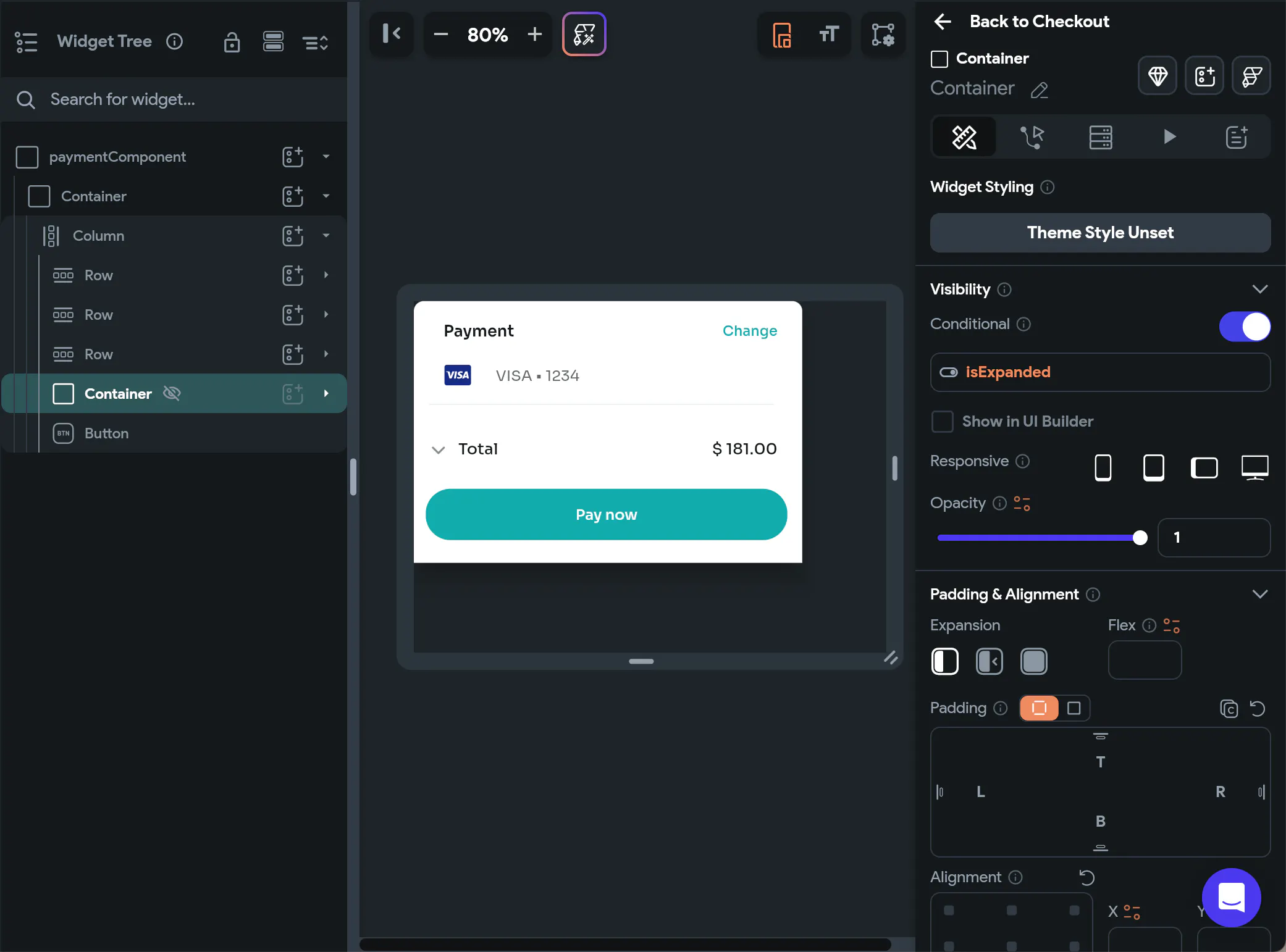Expand the selected Container tree item

click(x=326, y=393)
